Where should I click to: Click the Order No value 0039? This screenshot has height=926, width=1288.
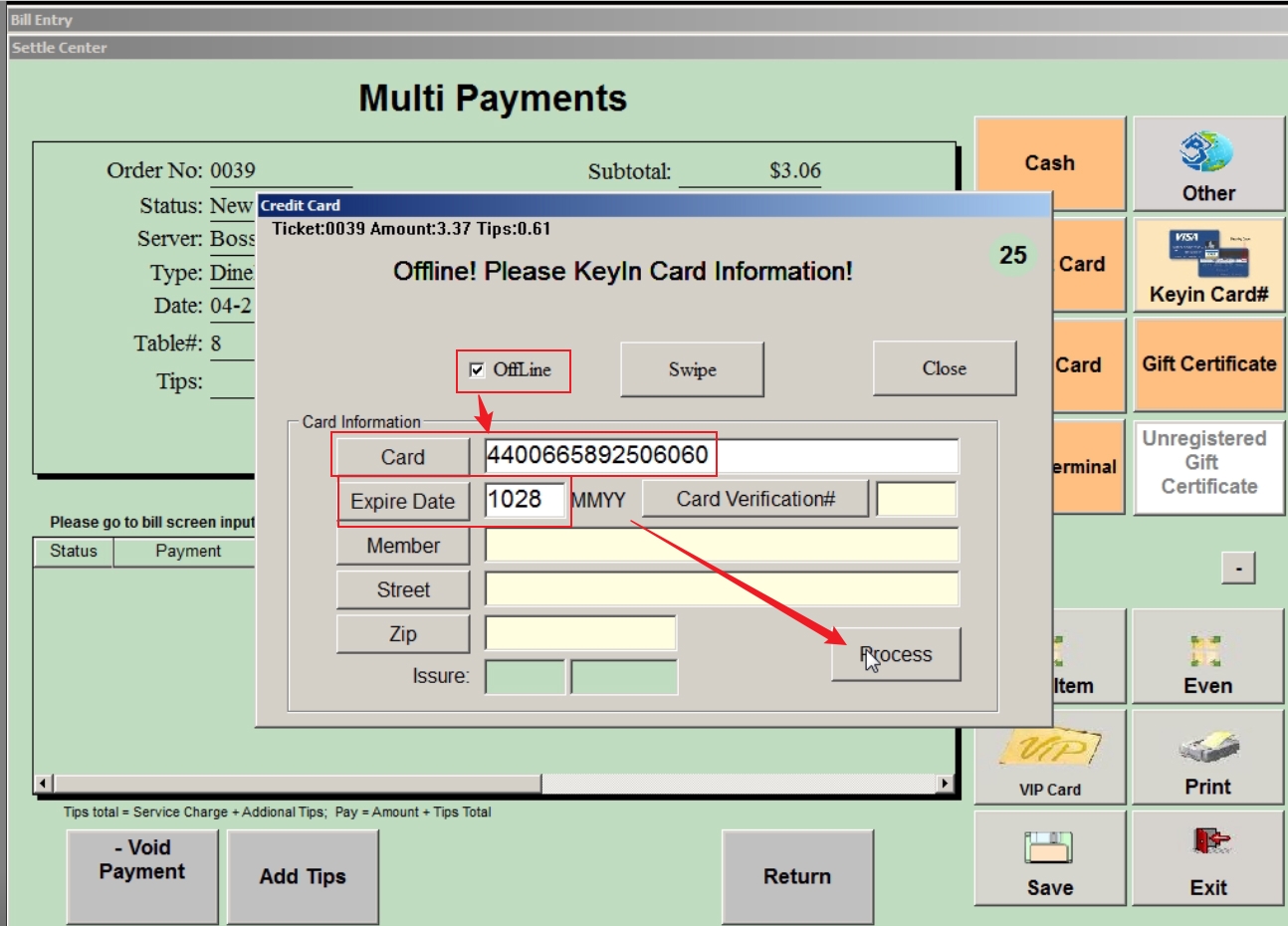click(x=232, y=170)
